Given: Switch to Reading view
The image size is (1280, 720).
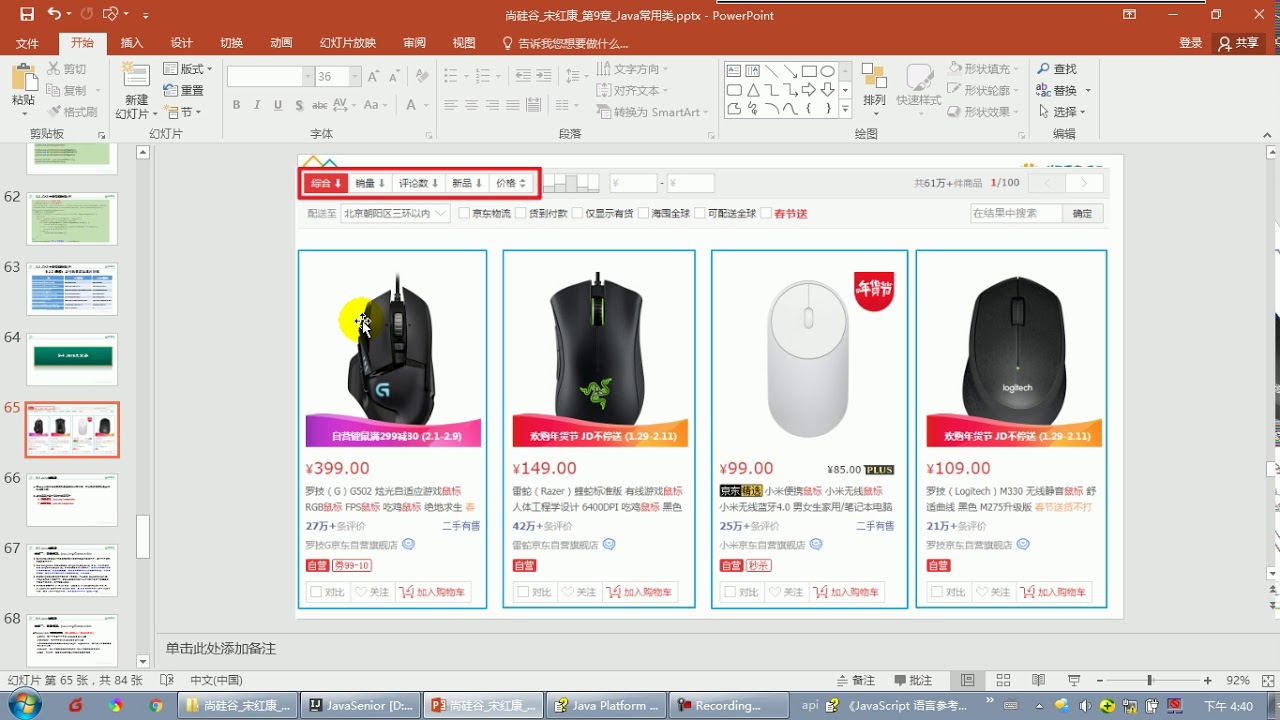Looking at the screenshot, I should point(1039,680).
